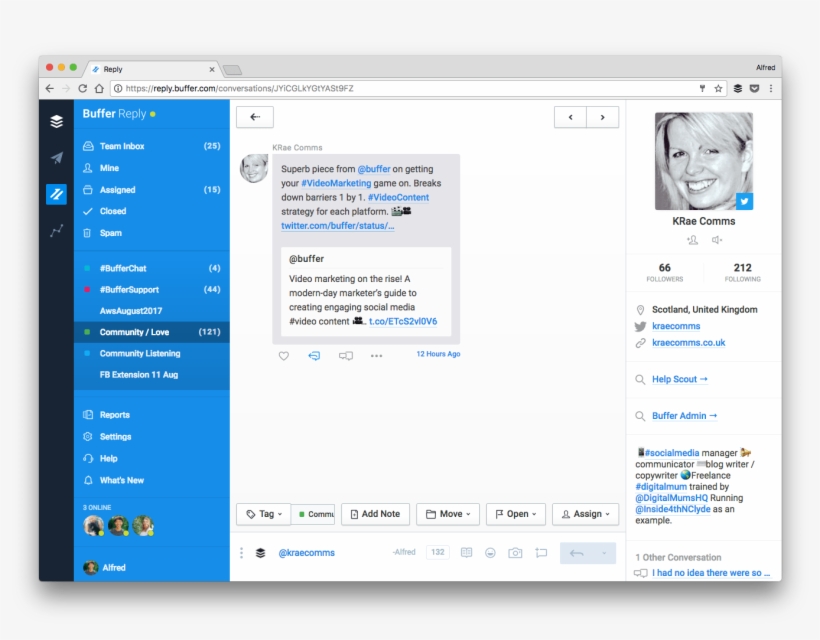This screenshot has height=640, width=820.
Task: Open the emoji picker in the reply composer
Action: (489, 552)
